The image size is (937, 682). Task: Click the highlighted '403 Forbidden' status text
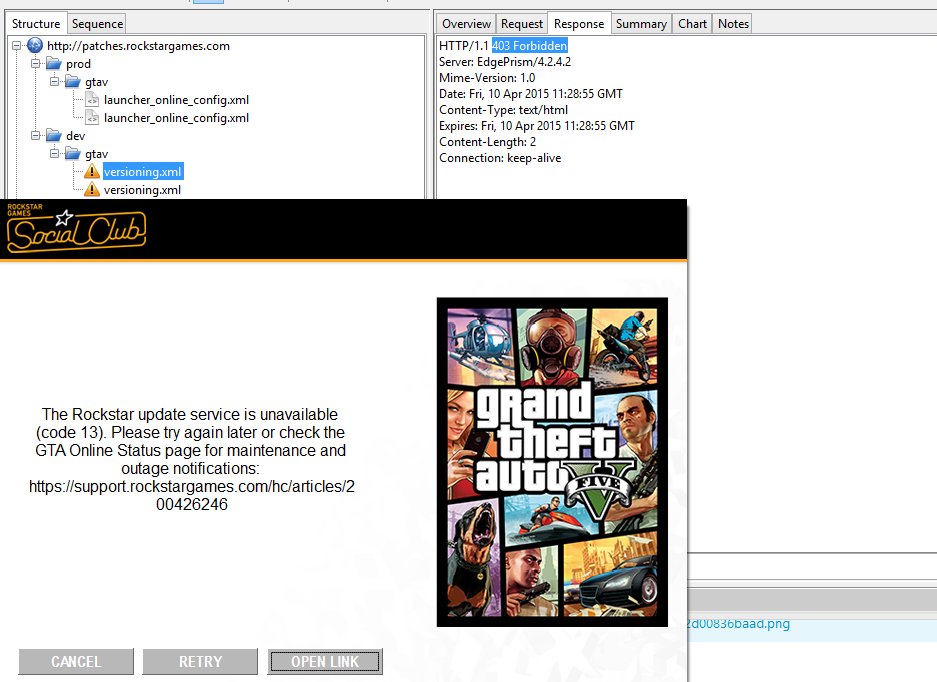tap(529, 45)
